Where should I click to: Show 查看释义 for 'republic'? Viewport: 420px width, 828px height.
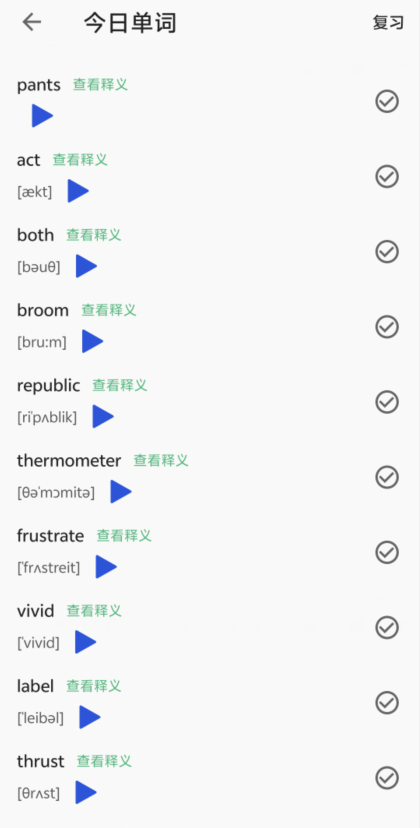(120, 385)
